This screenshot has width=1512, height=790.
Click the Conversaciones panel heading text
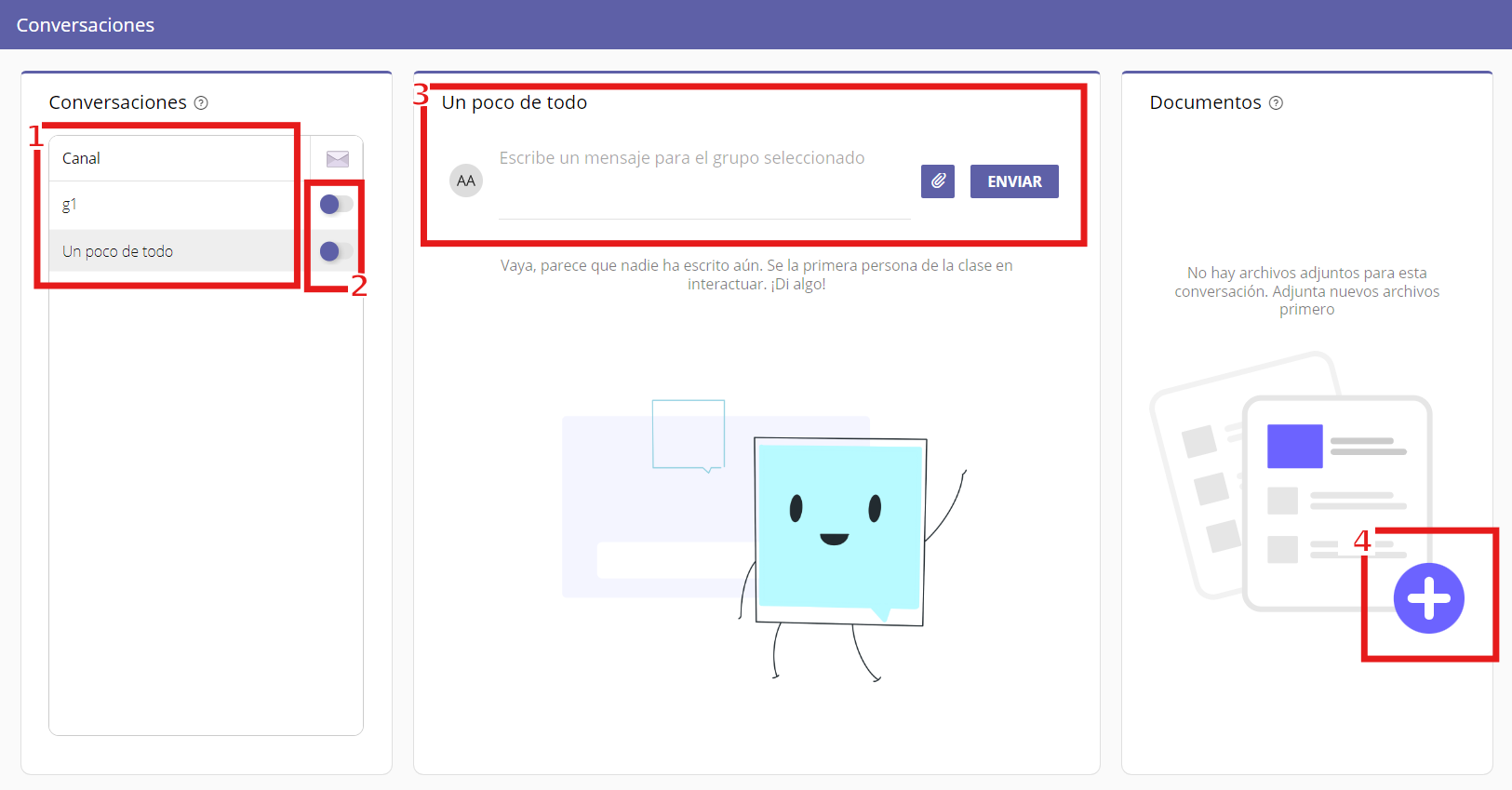(x=118, y=102)
